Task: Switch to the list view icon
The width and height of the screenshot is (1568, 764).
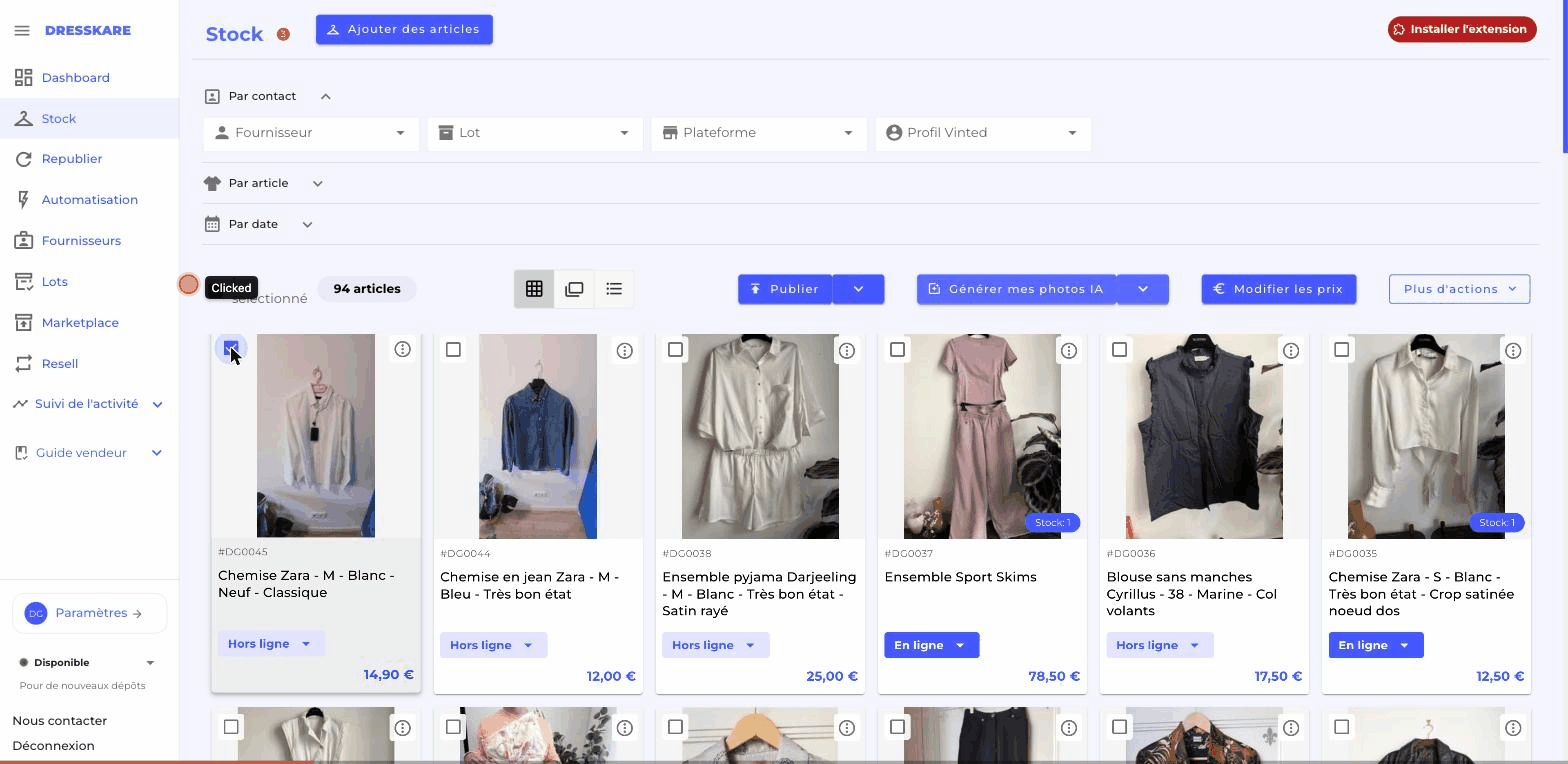Action: [x=614, y=289]
